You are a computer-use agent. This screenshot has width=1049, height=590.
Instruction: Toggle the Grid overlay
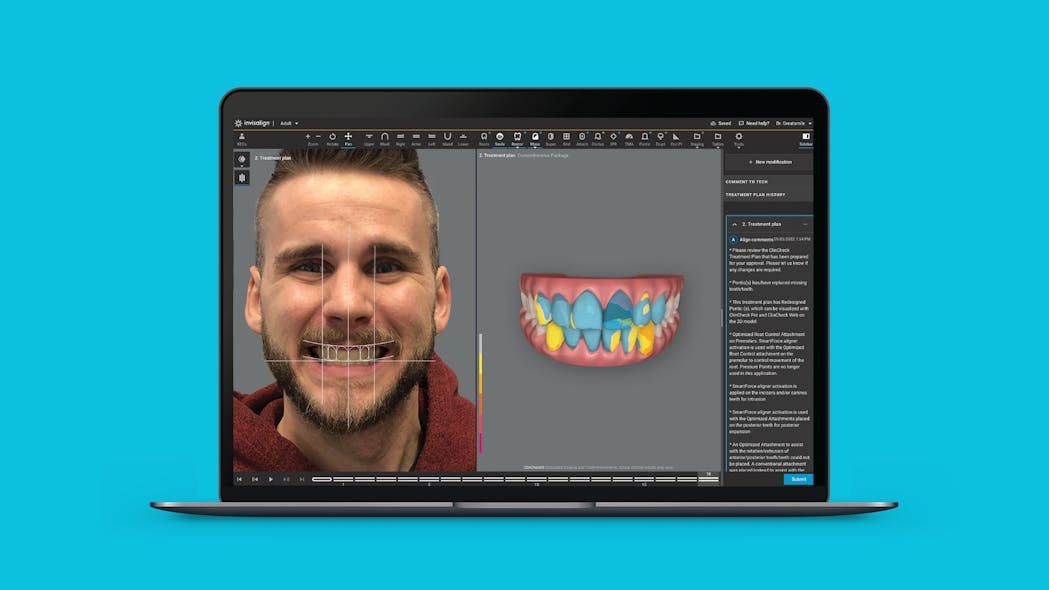click(x=565, y=137)
